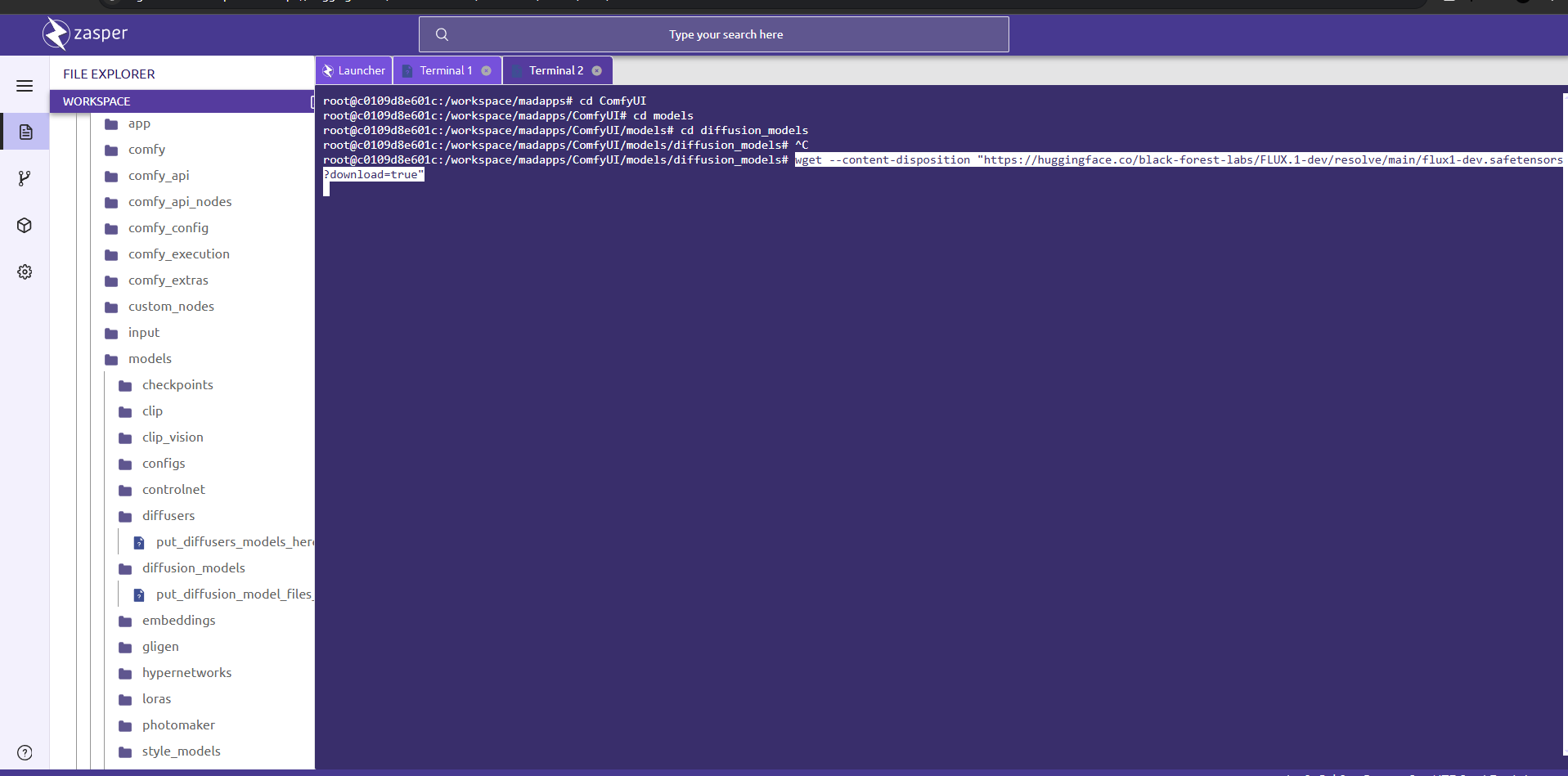Expand the gligen folder
1568x776 pixels.
pos(160,647)
